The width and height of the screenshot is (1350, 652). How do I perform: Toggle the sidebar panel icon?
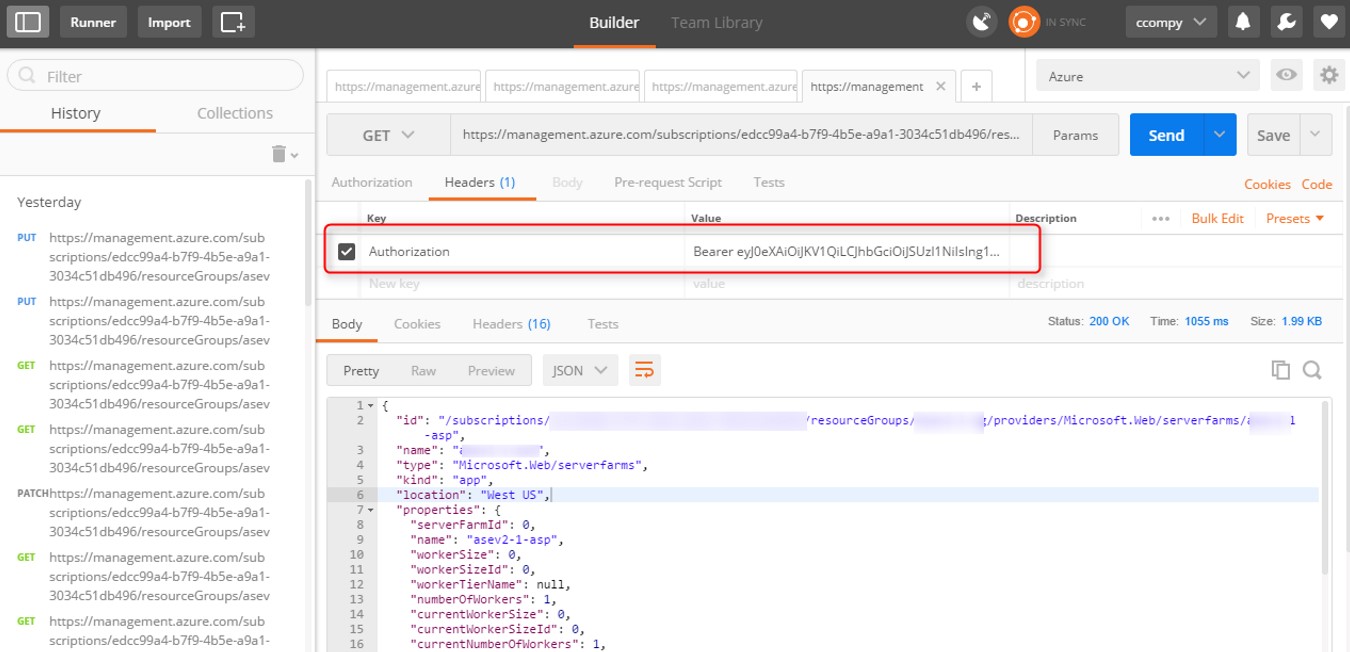[28, 22]
